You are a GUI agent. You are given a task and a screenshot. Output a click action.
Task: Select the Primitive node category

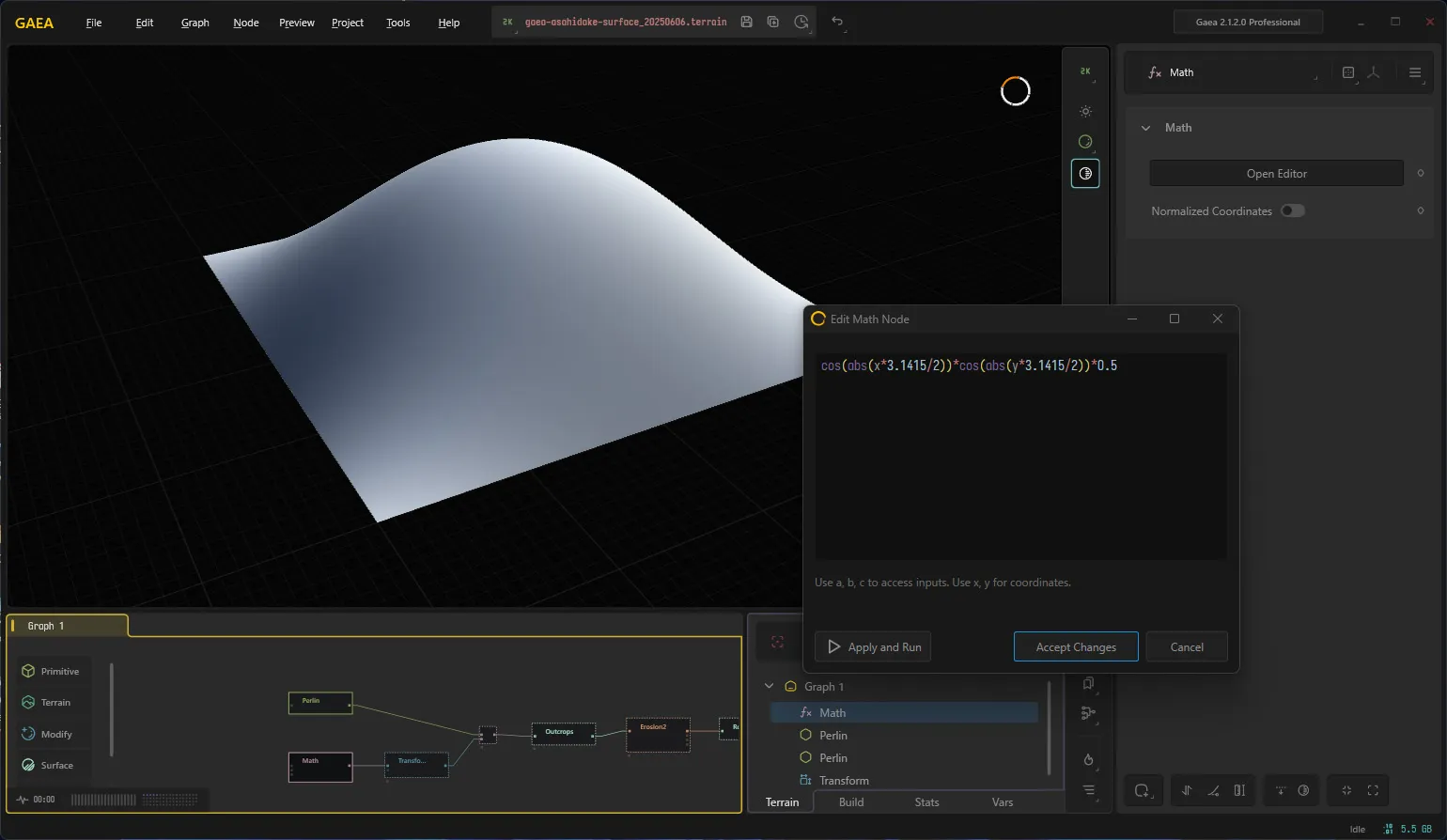(54, 671)
